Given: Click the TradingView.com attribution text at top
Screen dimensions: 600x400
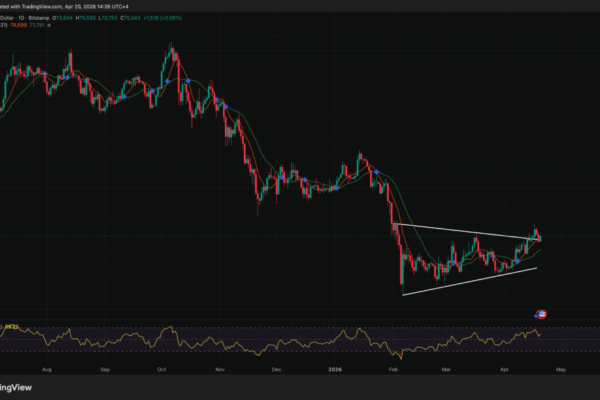Looking at the screenshot, I should click(x=40, y=5).
